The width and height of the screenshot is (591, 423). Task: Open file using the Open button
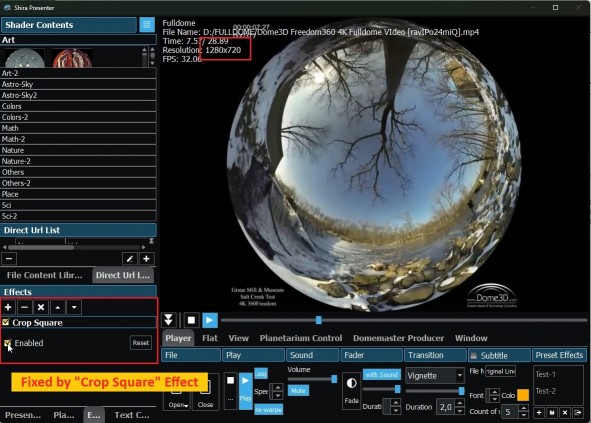[x=177, y=400]
